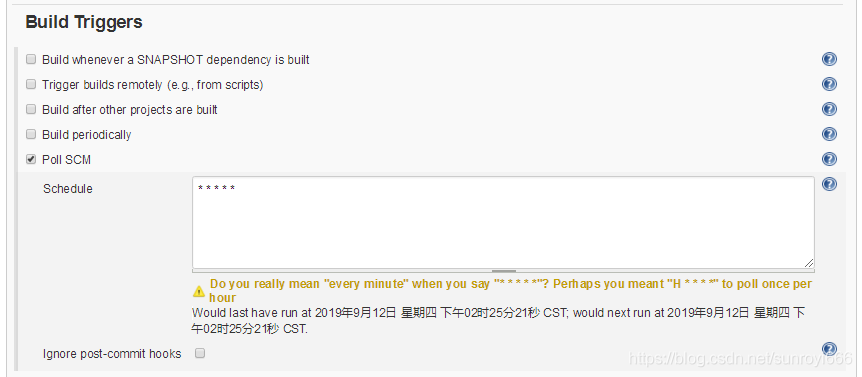The image size is (862, 377).
Task: Click the Schedule textarea corner resize grip
Action: pos(809,263)
